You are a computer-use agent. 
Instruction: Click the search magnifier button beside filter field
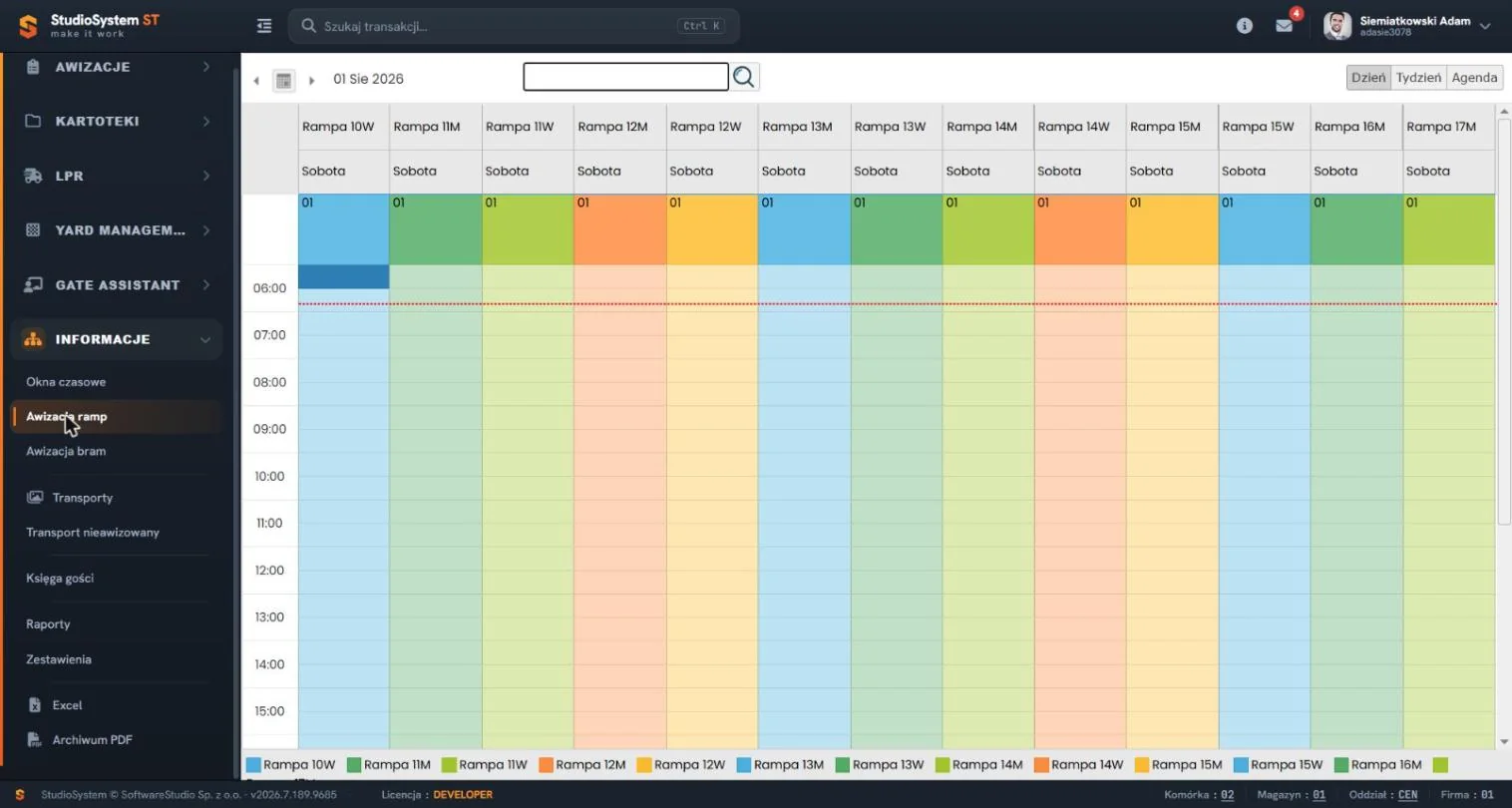click(x=744, y=77)
